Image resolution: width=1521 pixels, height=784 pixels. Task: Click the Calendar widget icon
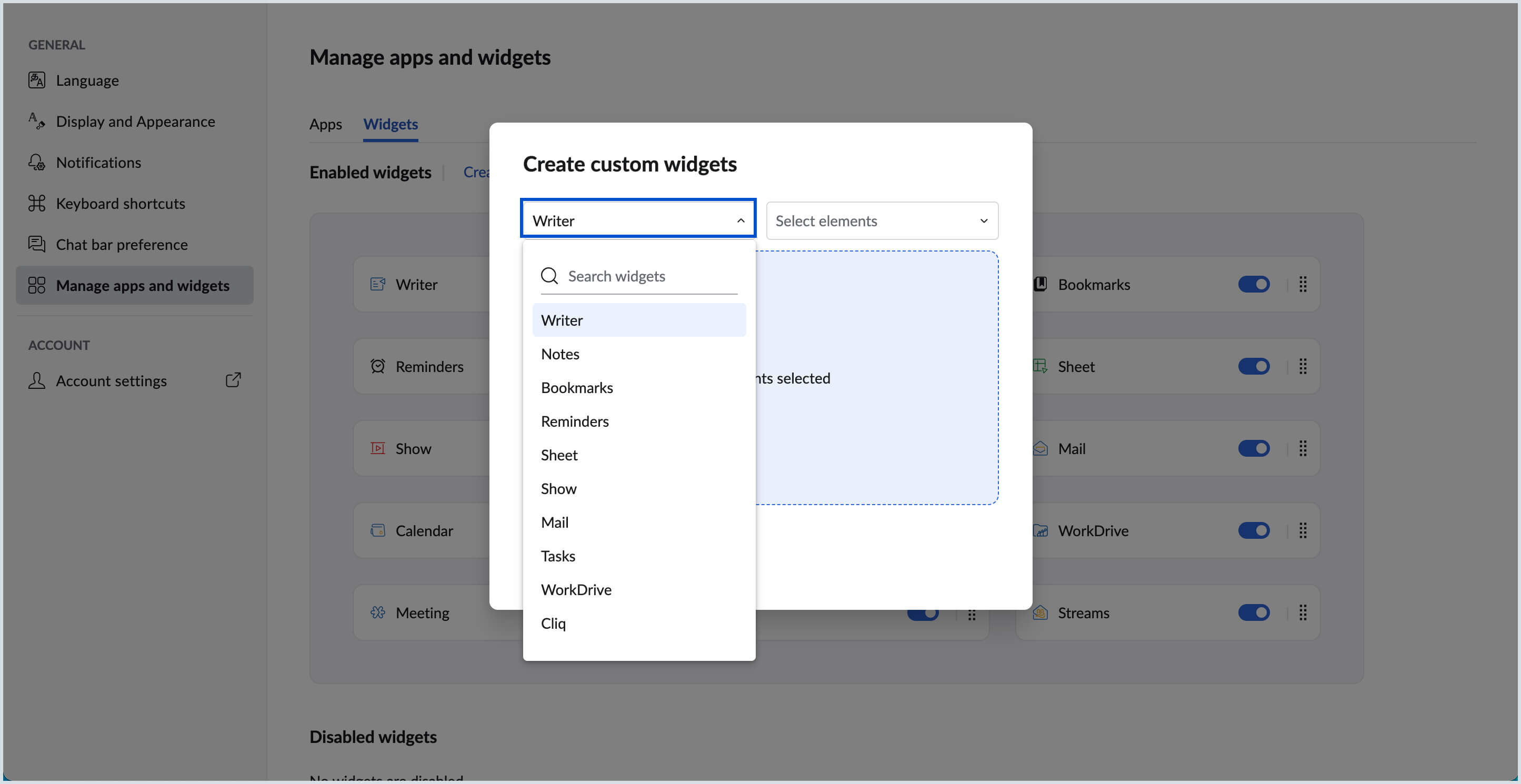click(x=377, y=530)
